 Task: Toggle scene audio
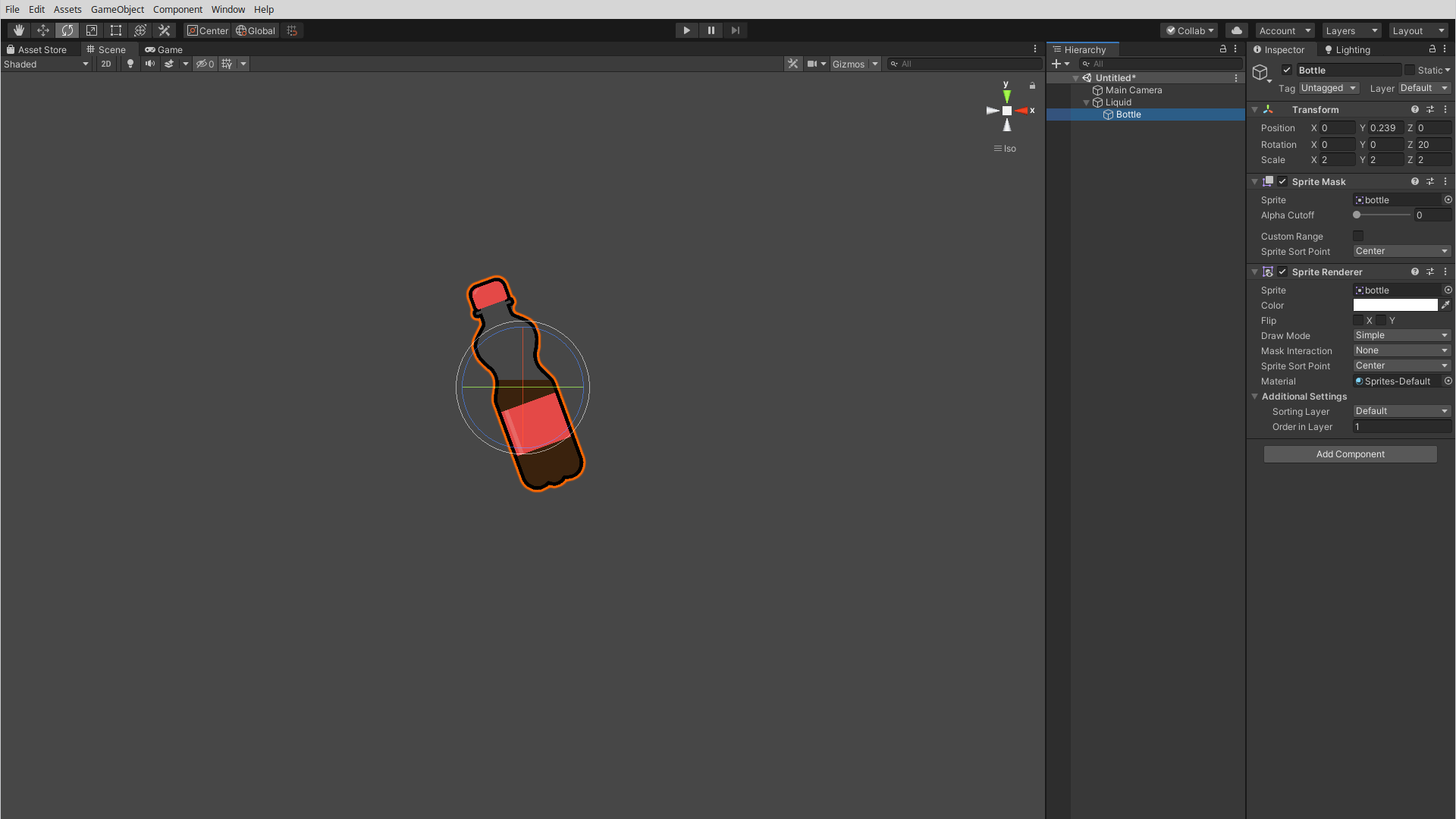pos(150,64)
